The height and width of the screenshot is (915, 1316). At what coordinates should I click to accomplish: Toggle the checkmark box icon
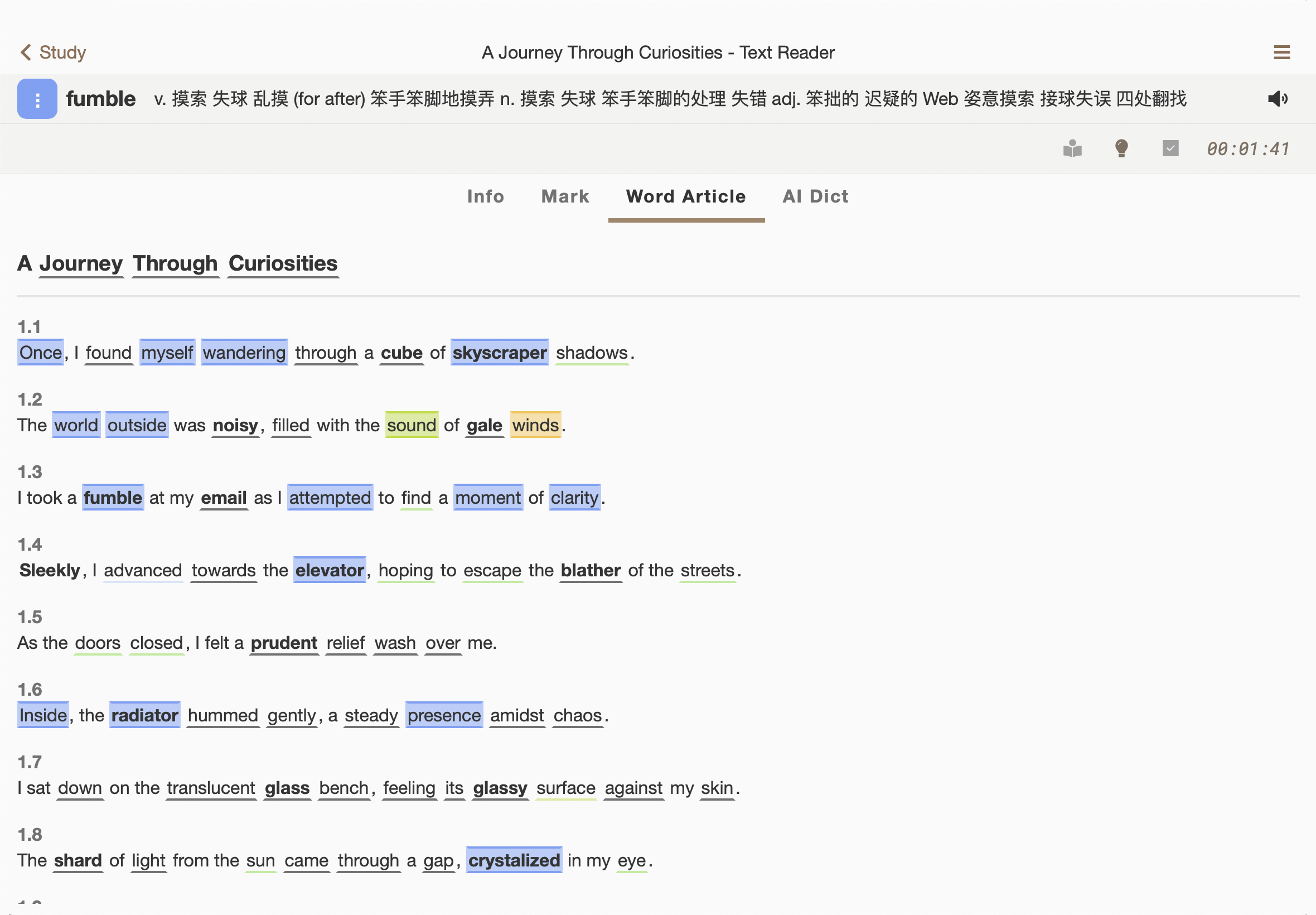click(x=1170, y=148)
